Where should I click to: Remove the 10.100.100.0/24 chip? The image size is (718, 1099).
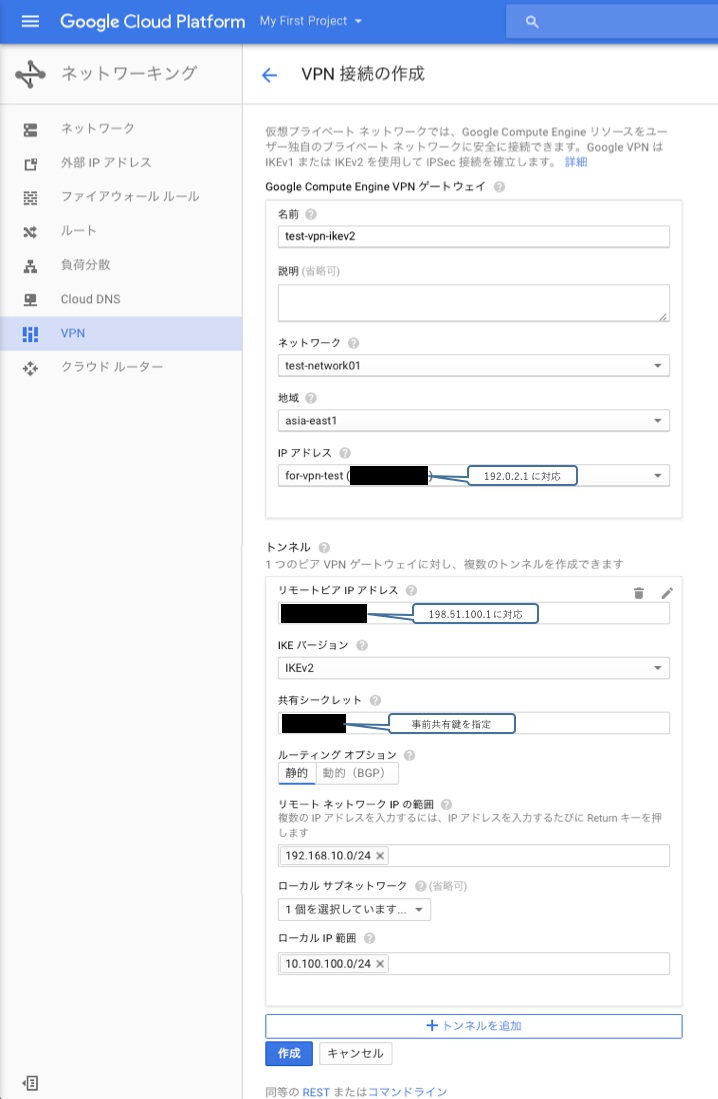click(x=380, y=964)
